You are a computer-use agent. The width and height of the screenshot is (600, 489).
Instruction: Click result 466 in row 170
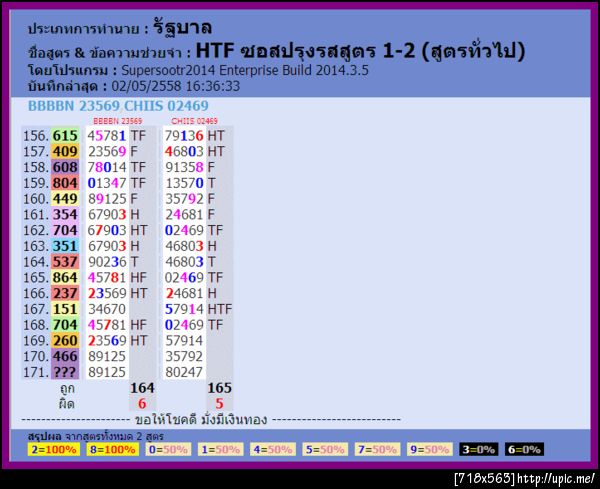coord(65,356)
